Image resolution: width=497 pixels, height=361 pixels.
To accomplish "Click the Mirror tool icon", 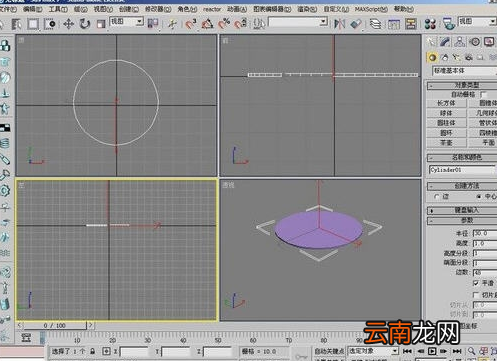I will pos(339,24).
